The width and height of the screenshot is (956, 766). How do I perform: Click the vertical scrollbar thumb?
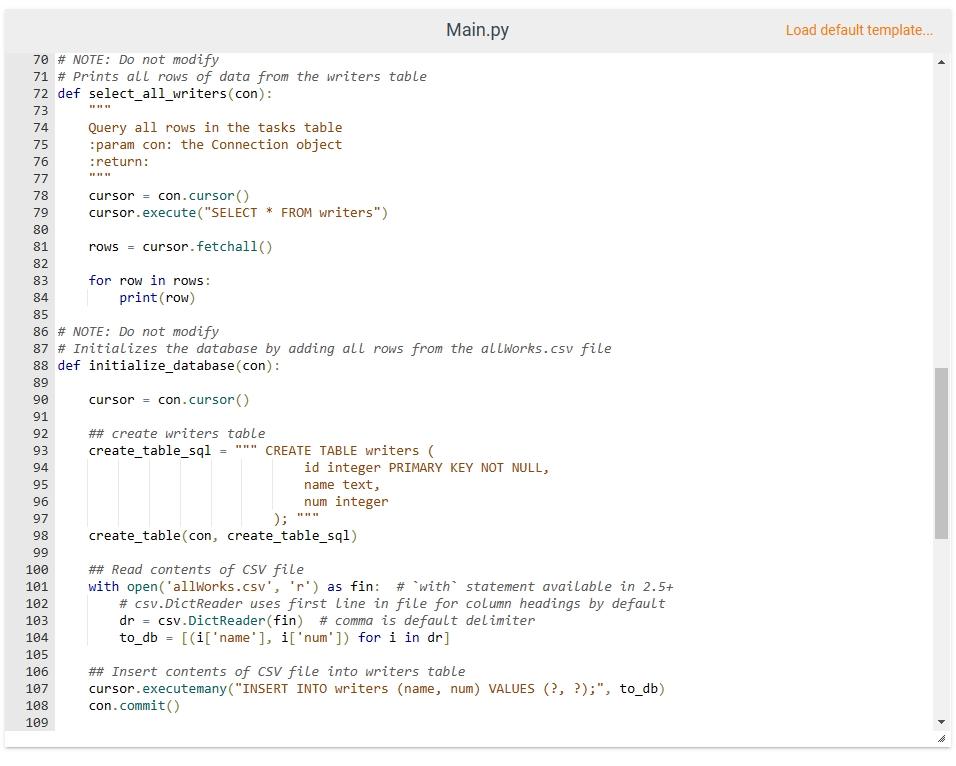click(x=941, y=453)
